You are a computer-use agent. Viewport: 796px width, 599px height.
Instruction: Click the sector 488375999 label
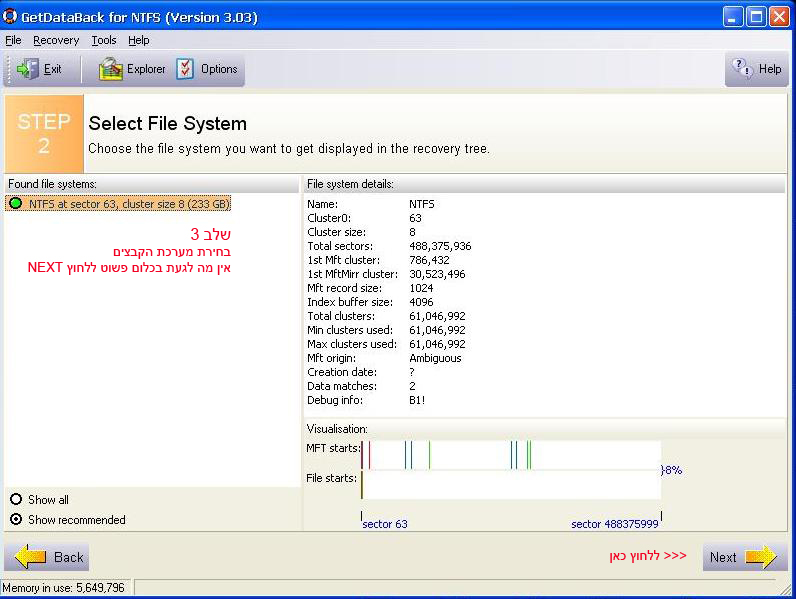[615, 524]
